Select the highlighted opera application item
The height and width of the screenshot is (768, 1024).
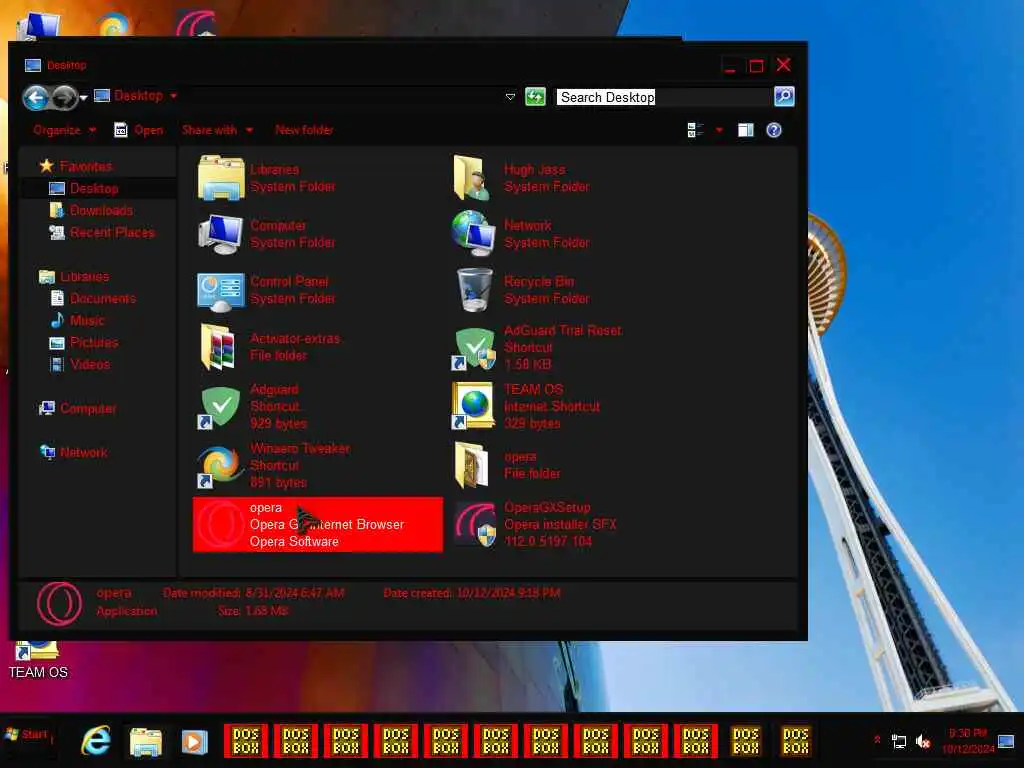coord(317,524)
